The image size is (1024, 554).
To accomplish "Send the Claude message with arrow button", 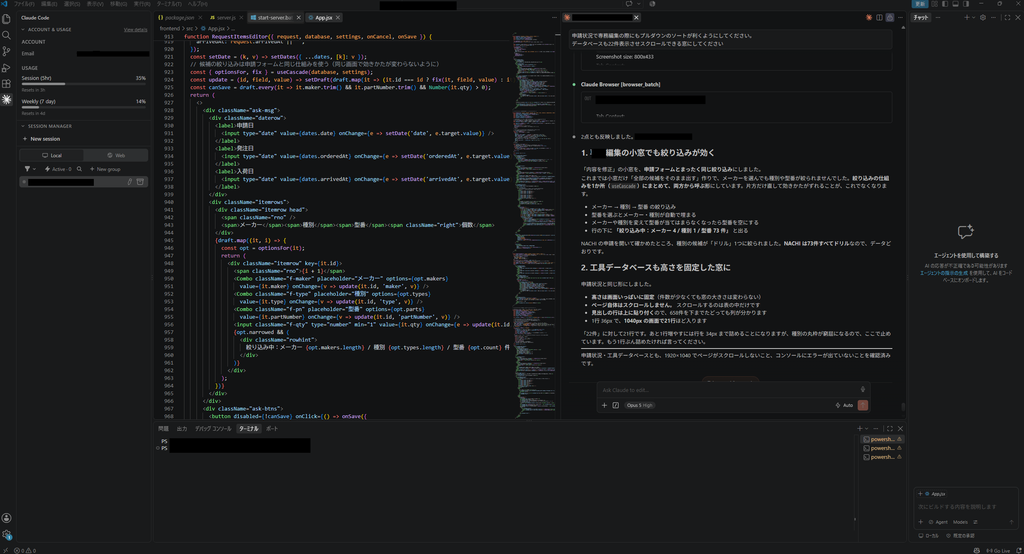I will click(x=863, y=405).
